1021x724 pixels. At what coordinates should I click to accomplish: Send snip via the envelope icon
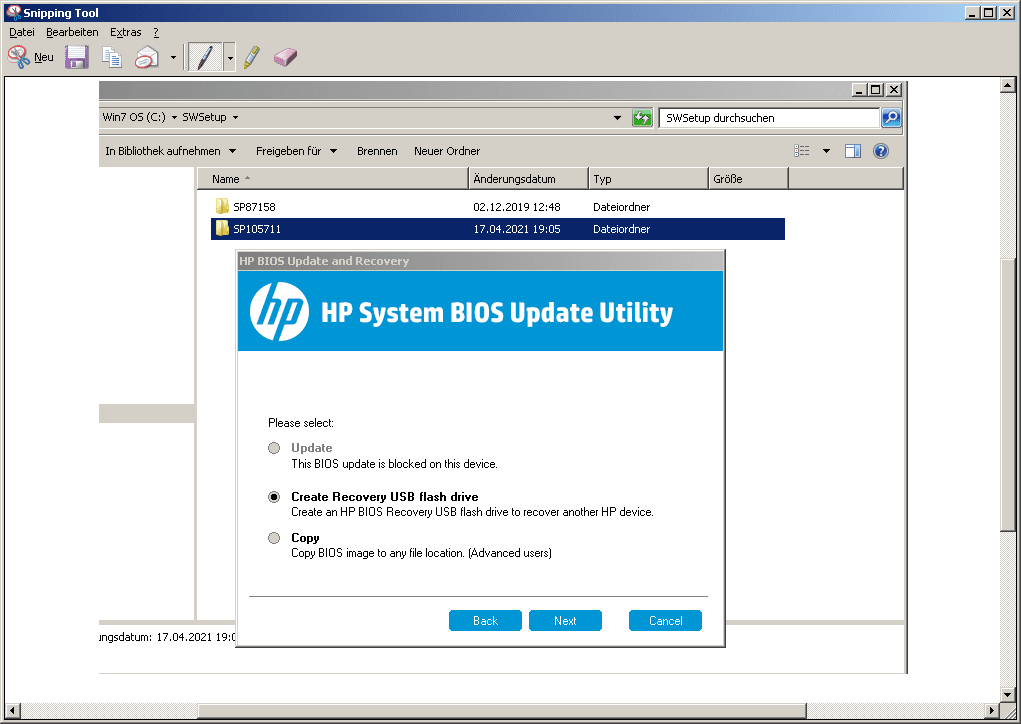tap(147, 57)
